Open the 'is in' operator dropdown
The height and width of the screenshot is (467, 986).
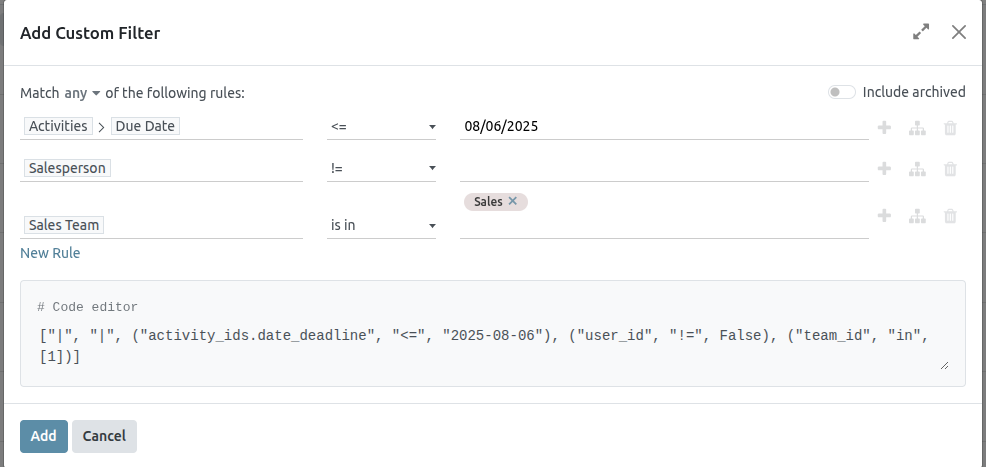tap(383, 226)
